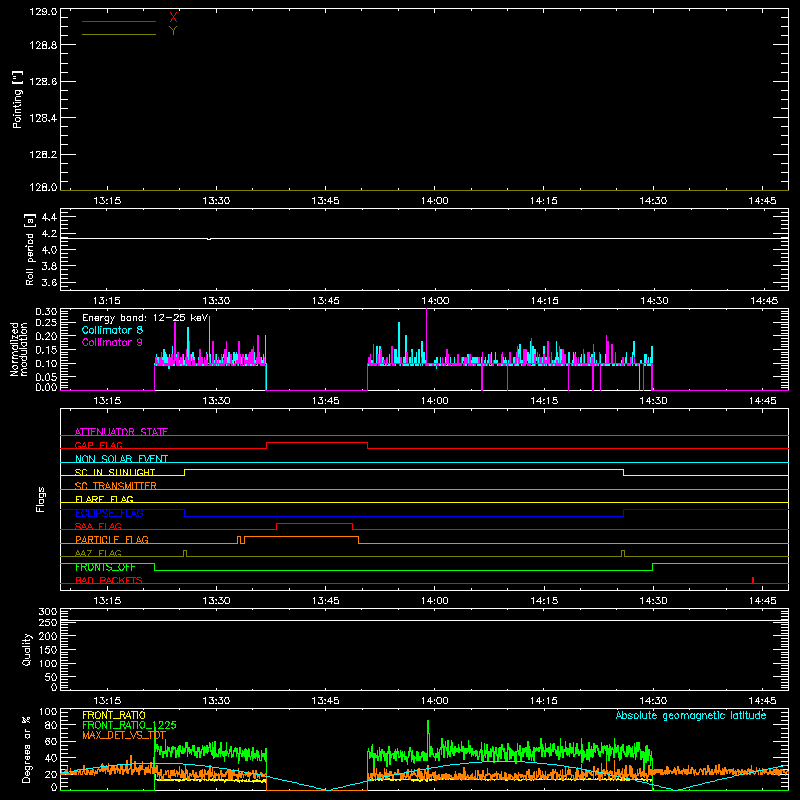Click the FLARE_FLAG label
The image size is (800, 800).
tap(104, 499)
